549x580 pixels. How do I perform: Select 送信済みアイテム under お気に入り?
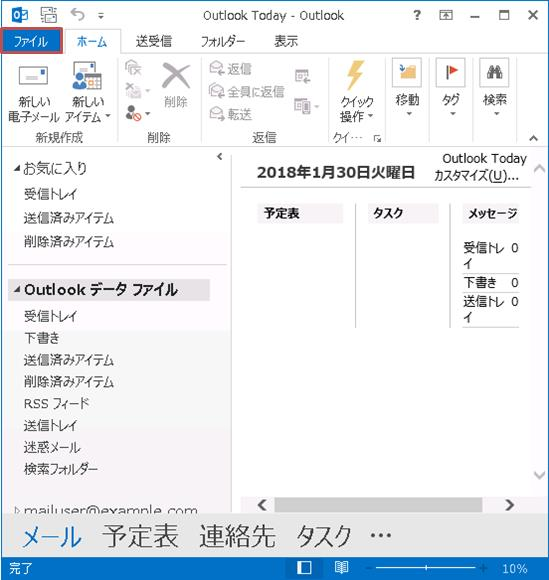[x=69, y=218]
